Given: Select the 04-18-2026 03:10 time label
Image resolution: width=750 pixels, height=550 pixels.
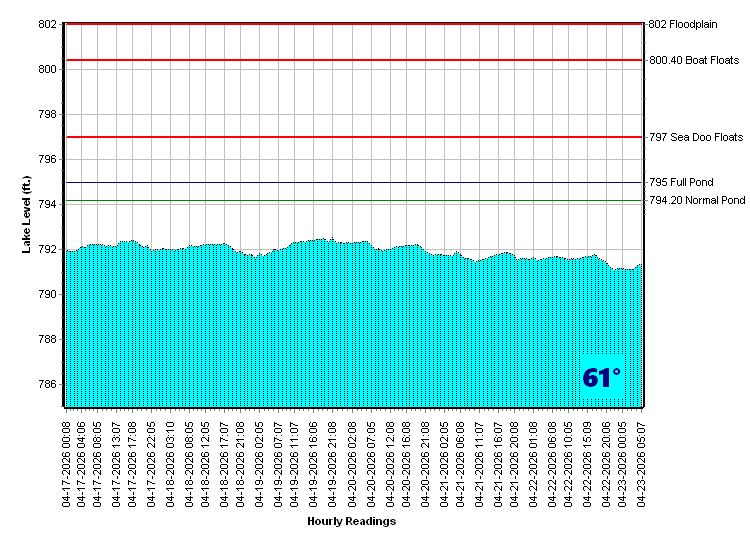Looking at the screenshot, I should tap(171, 460).
